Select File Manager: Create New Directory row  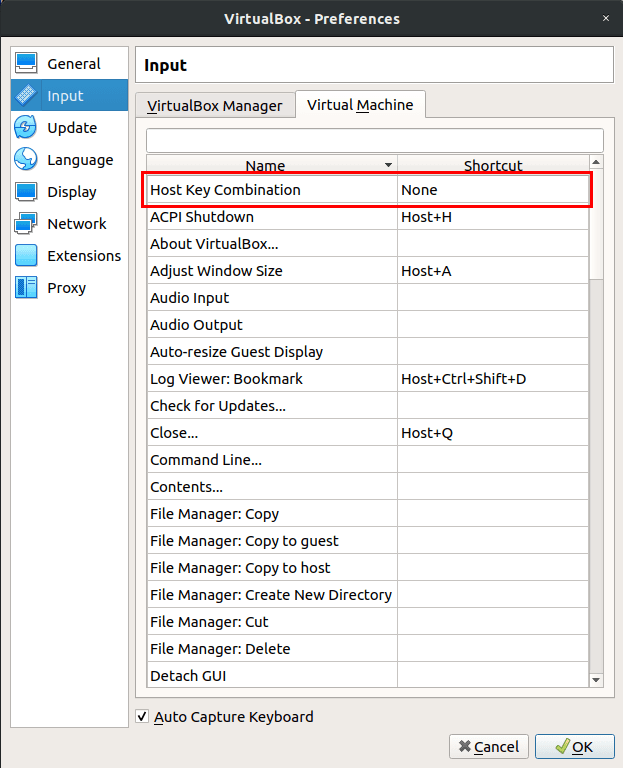(x=368, y=594)
